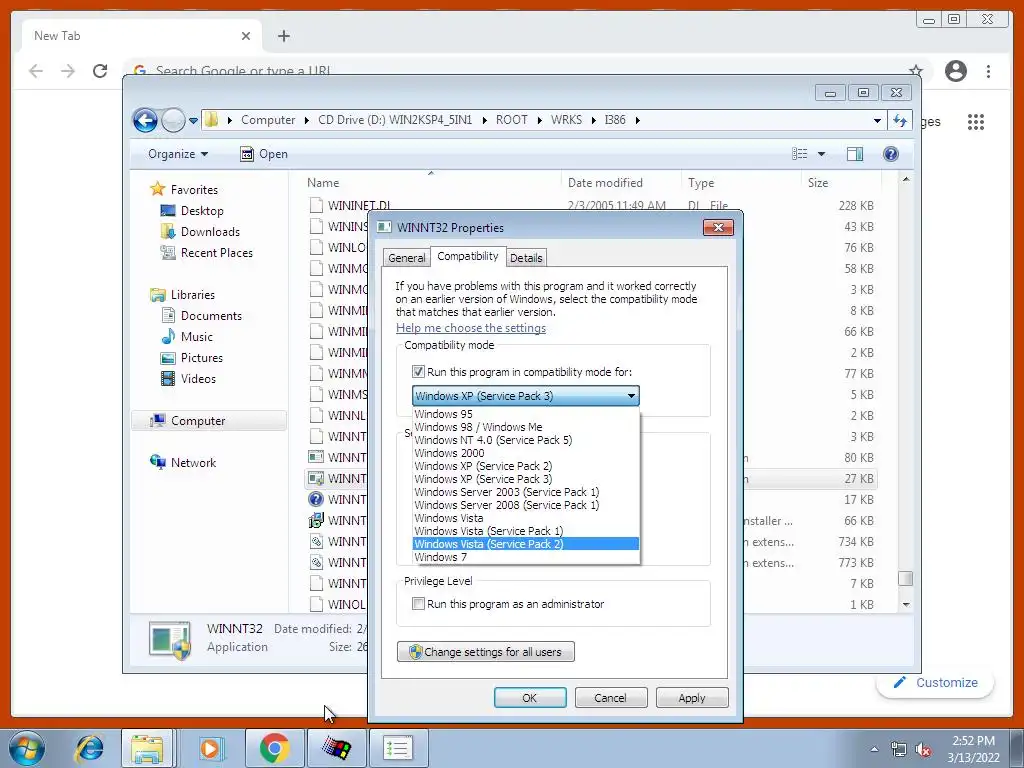Click Chrome profile avatar icon
1024x768 pixels.
955,71
